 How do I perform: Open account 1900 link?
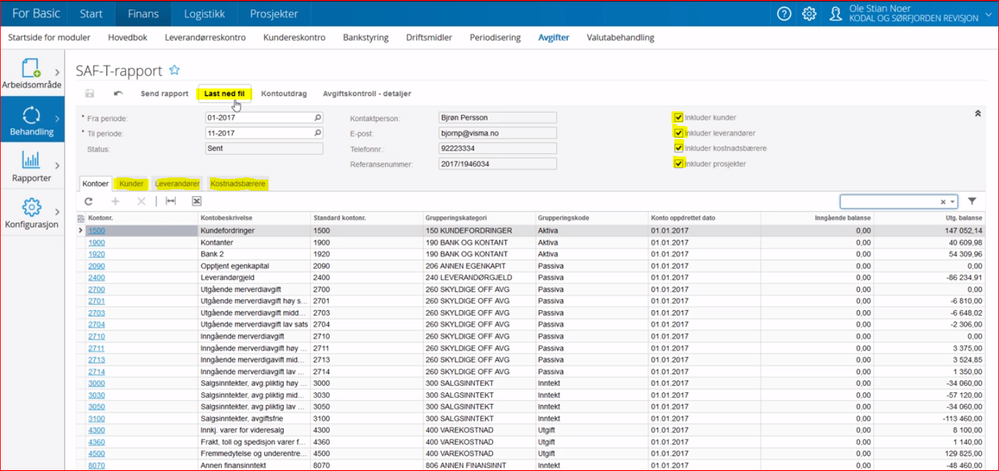tap(97, 242)
